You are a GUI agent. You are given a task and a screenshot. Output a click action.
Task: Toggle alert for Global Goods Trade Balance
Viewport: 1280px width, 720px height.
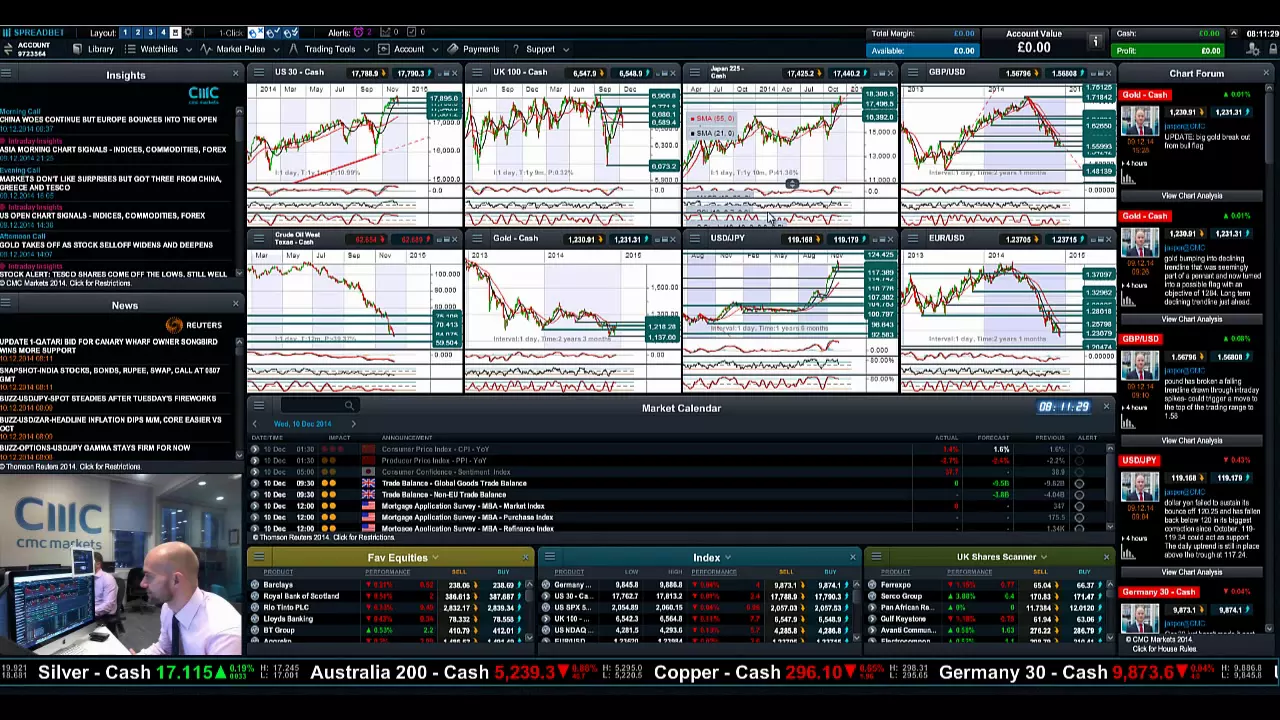point(1079,483)
